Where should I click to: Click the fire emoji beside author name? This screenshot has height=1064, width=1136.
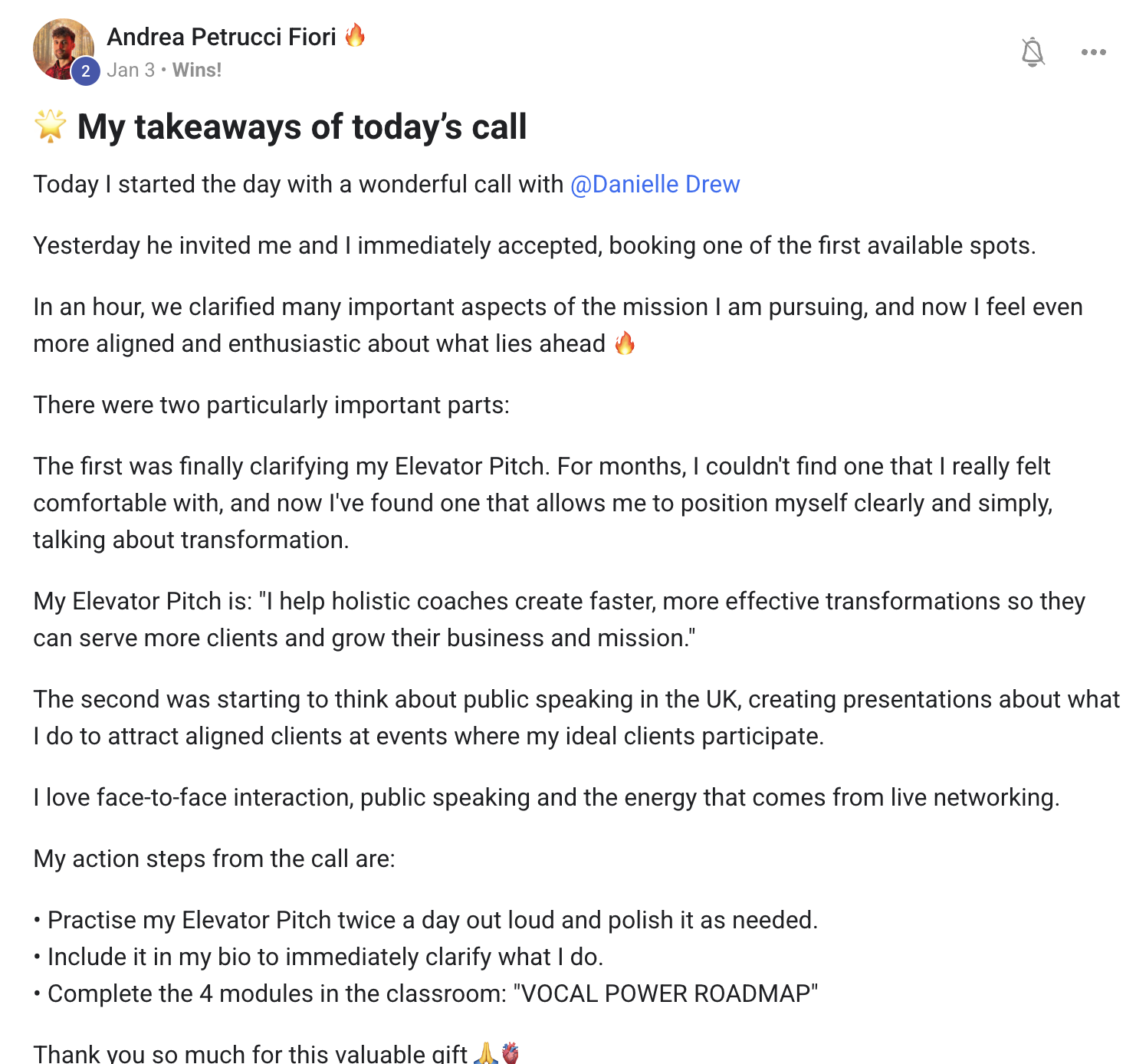(x=355, y=35)
